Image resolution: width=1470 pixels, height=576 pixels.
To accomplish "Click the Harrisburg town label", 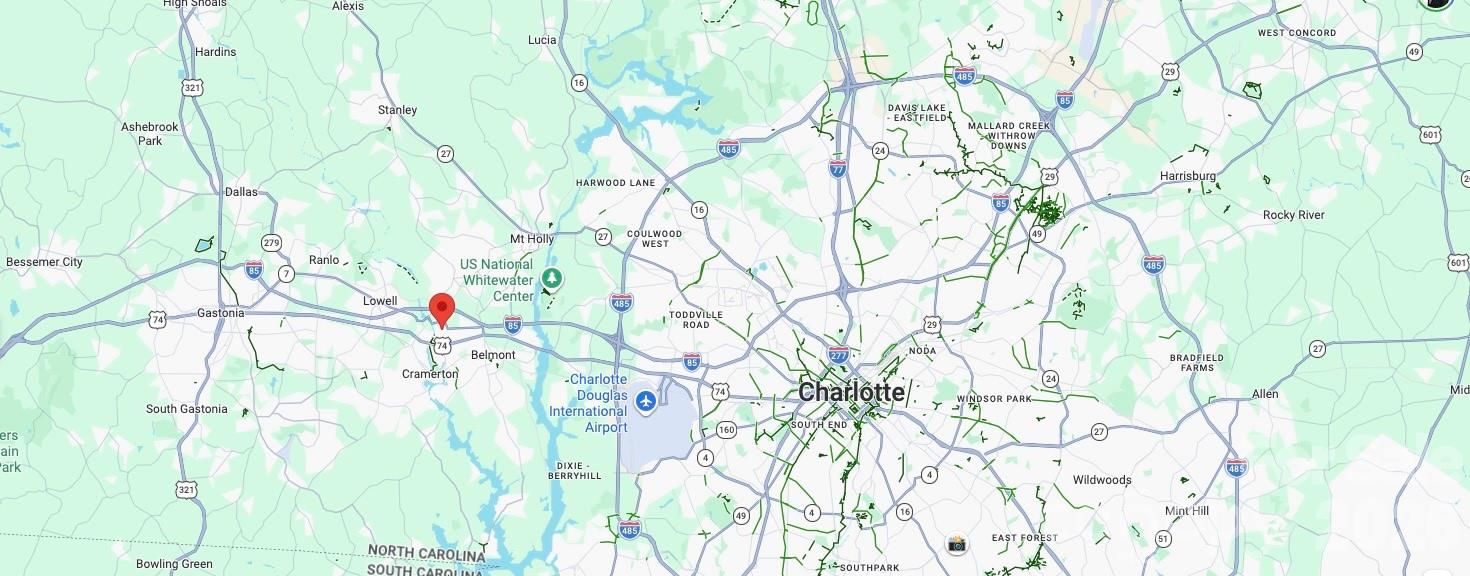I will 1188,176.
